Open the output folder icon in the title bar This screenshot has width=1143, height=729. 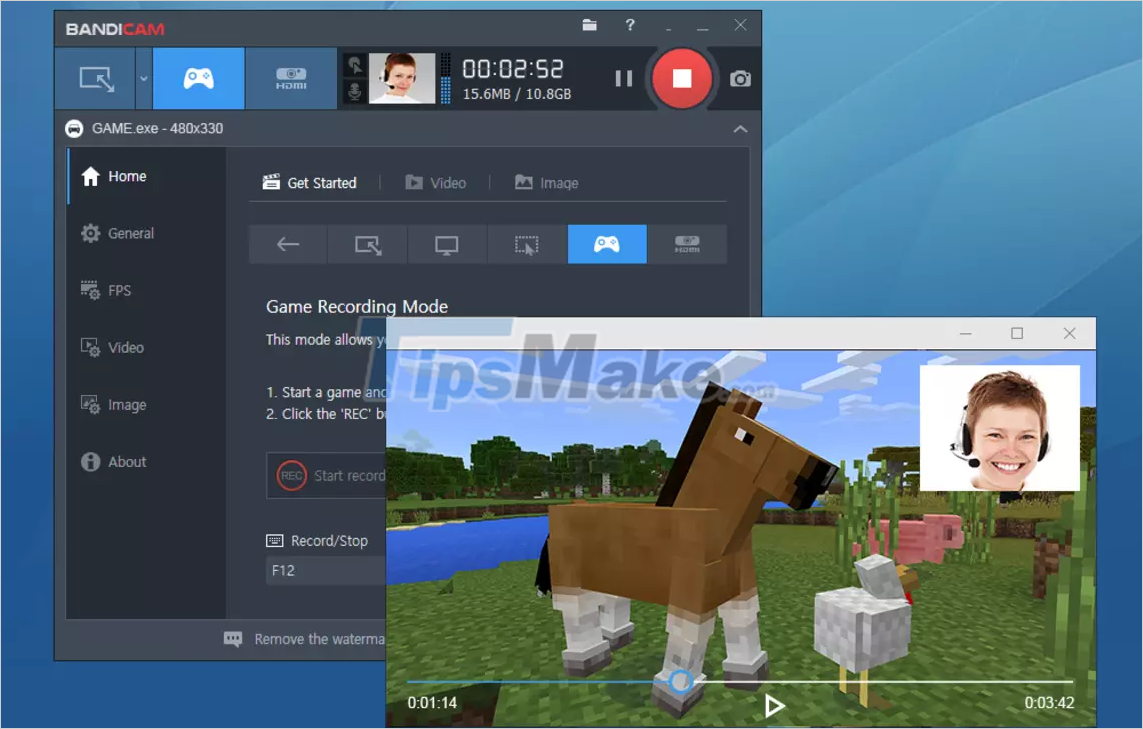click(589, 27)
